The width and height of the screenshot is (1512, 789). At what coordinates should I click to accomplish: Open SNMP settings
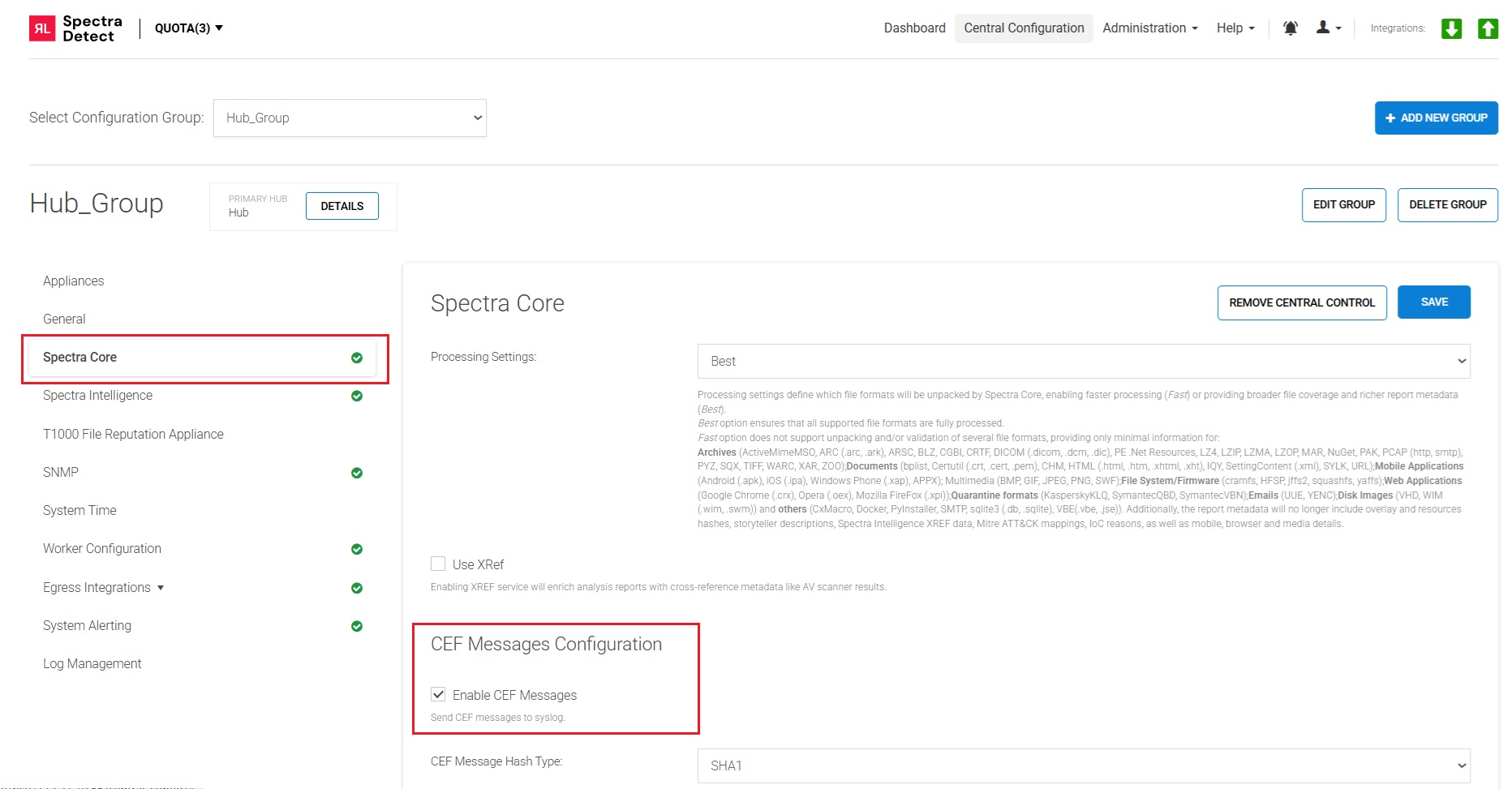click(x=61, y=472)
